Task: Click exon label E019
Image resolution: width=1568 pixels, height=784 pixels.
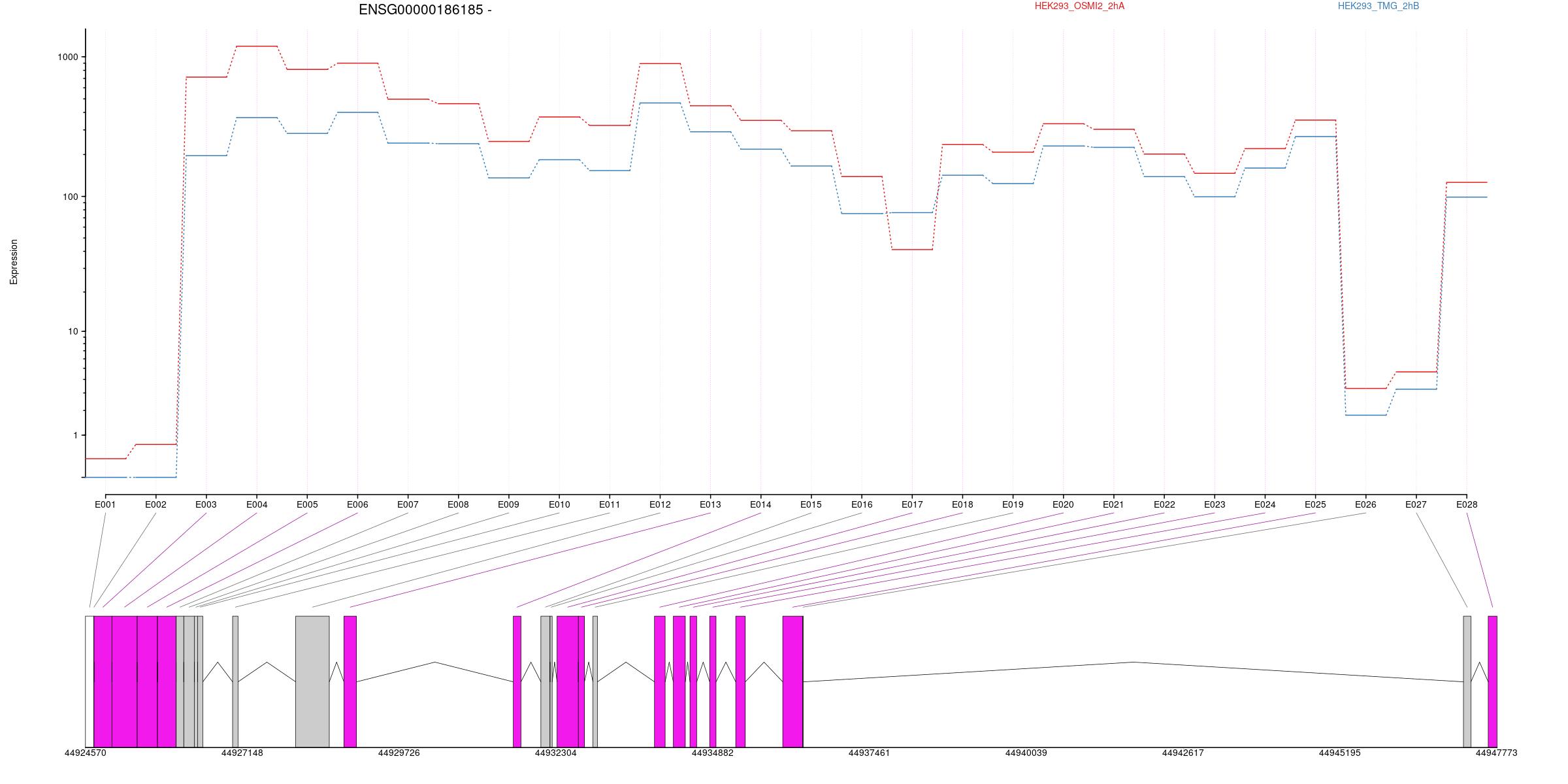Action: pos(1013,504)
